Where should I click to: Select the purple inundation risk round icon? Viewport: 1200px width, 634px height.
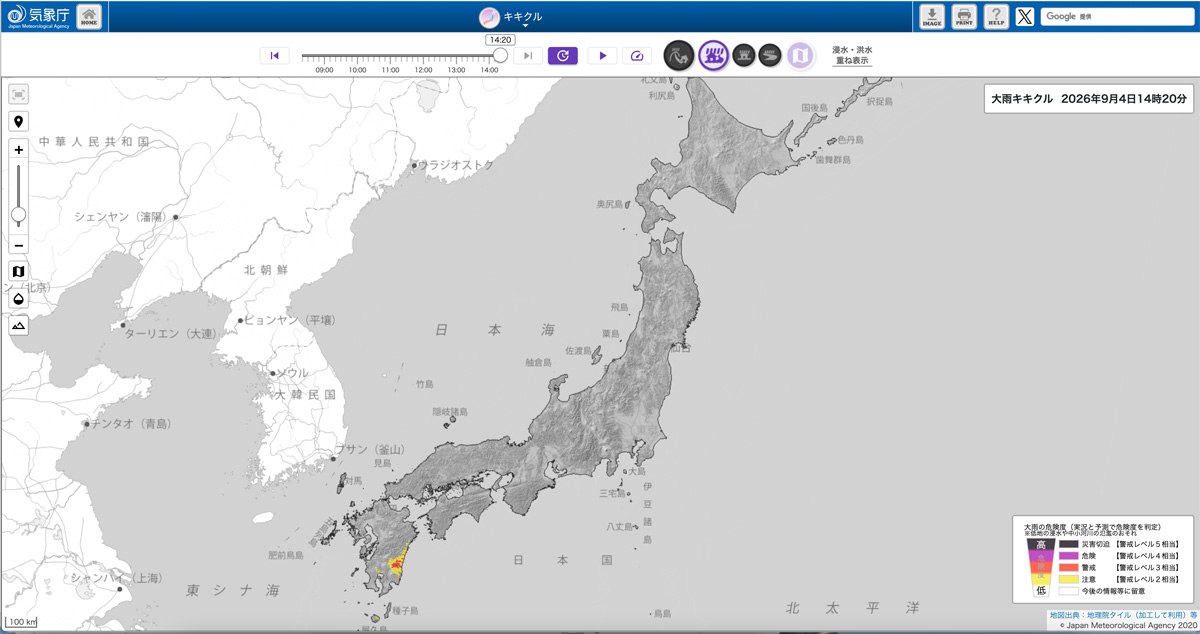pos(713,55)
